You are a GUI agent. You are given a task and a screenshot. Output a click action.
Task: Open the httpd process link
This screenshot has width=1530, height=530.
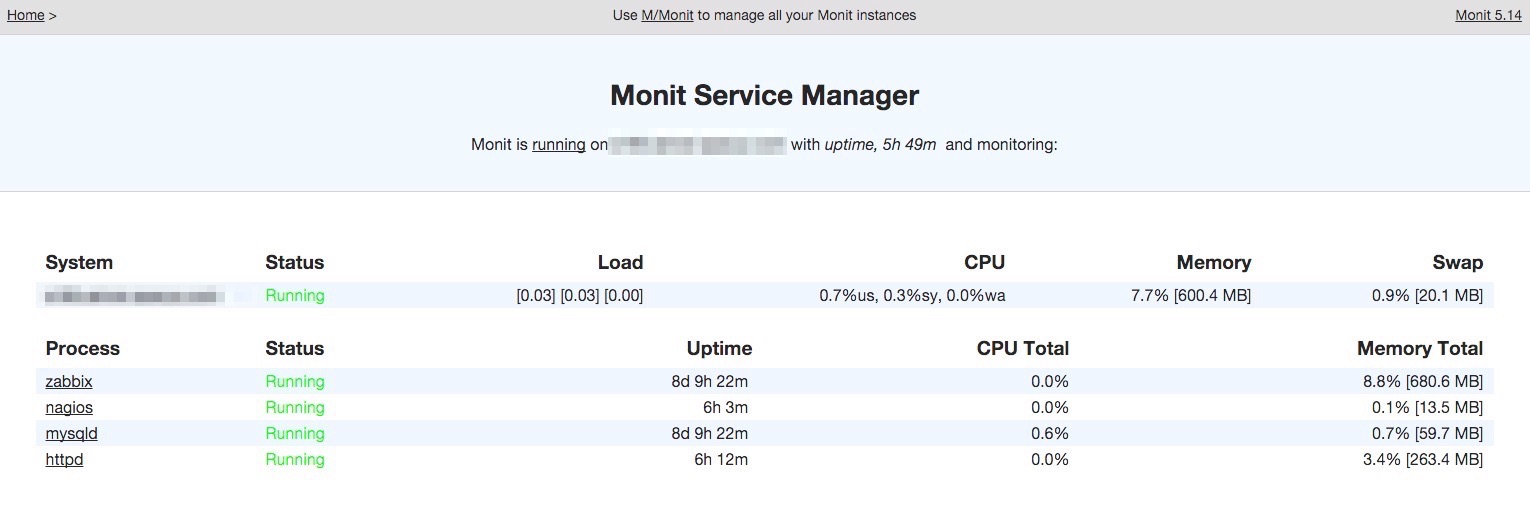pos(64,460)
